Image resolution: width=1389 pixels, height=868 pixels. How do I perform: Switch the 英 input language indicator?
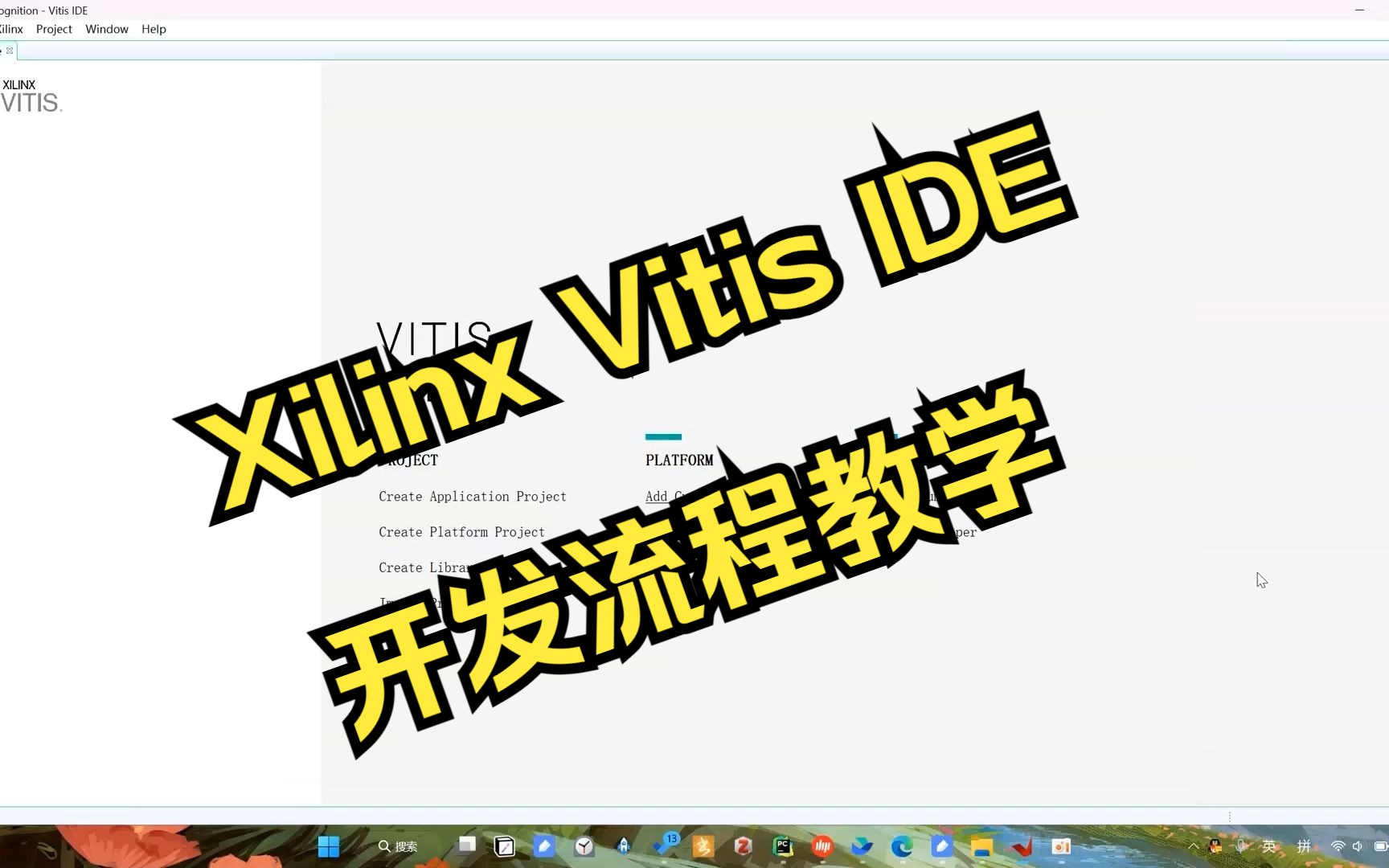[x=1270, y=846]
